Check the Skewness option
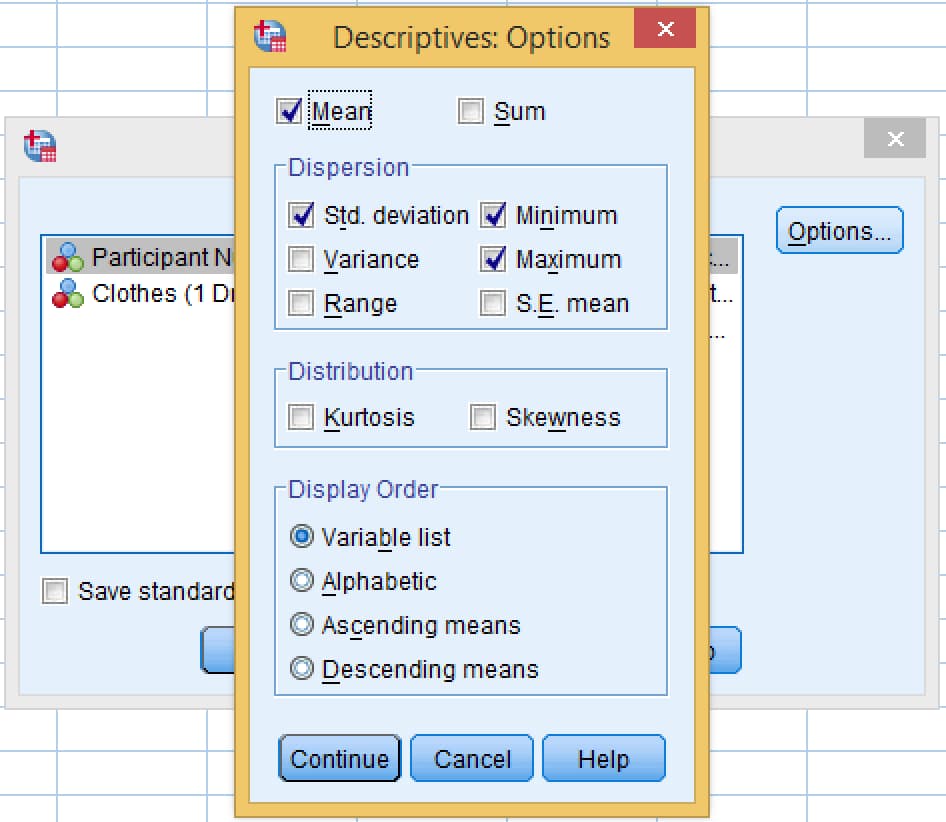The width and height of the screenshot is (946, 822). click(483, 417)
